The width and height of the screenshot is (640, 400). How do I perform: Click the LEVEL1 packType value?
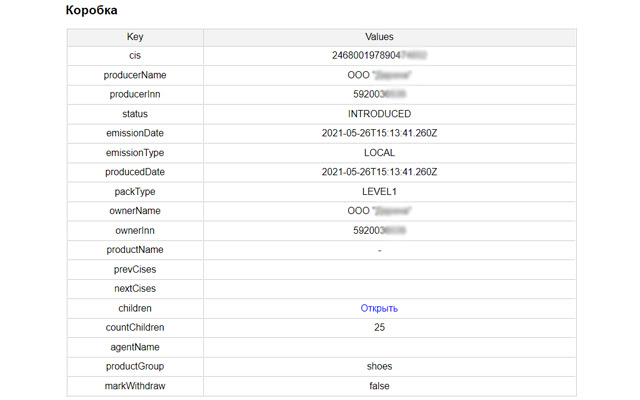pos(379,192)
